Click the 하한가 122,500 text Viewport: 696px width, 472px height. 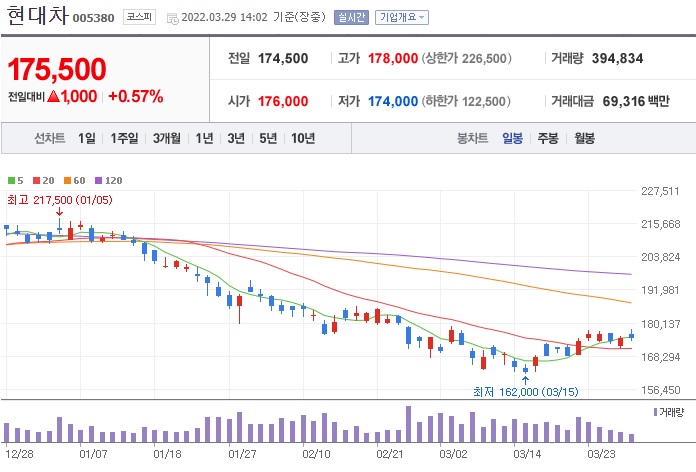466,101
